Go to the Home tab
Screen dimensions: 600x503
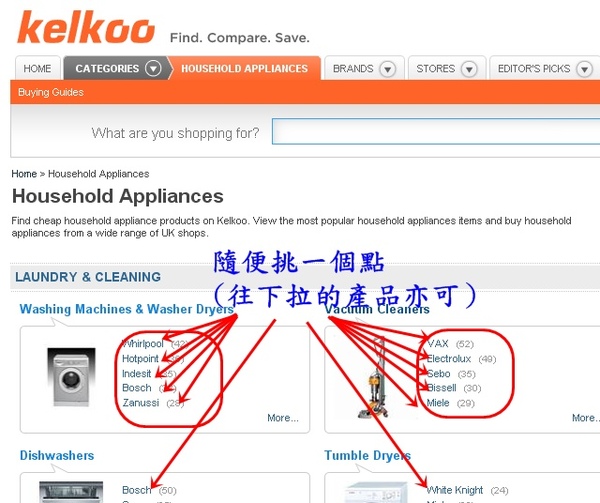(38, 68)
